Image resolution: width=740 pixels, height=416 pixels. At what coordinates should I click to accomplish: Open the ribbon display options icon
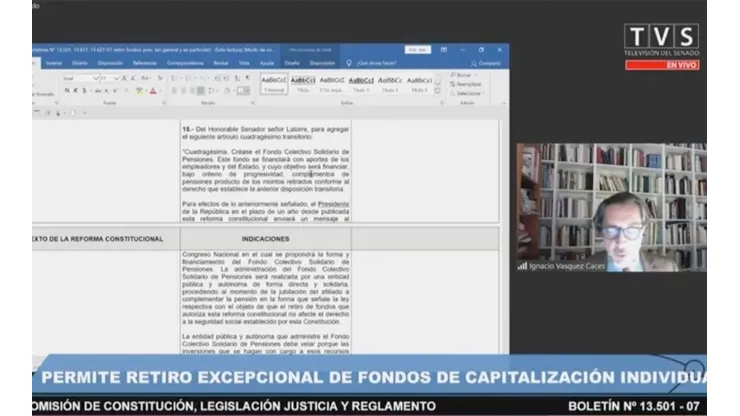point(444,50)
